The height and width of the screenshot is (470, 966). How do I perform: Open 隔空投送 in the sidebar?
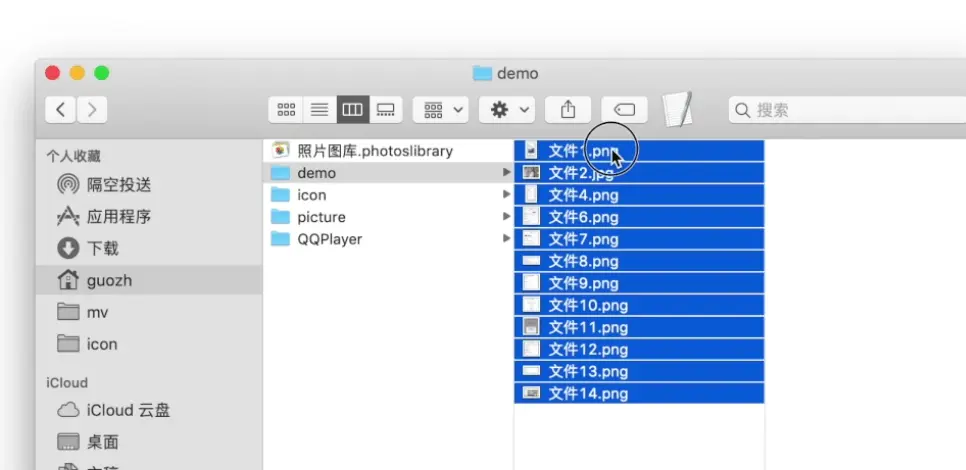tap(149, 184)
